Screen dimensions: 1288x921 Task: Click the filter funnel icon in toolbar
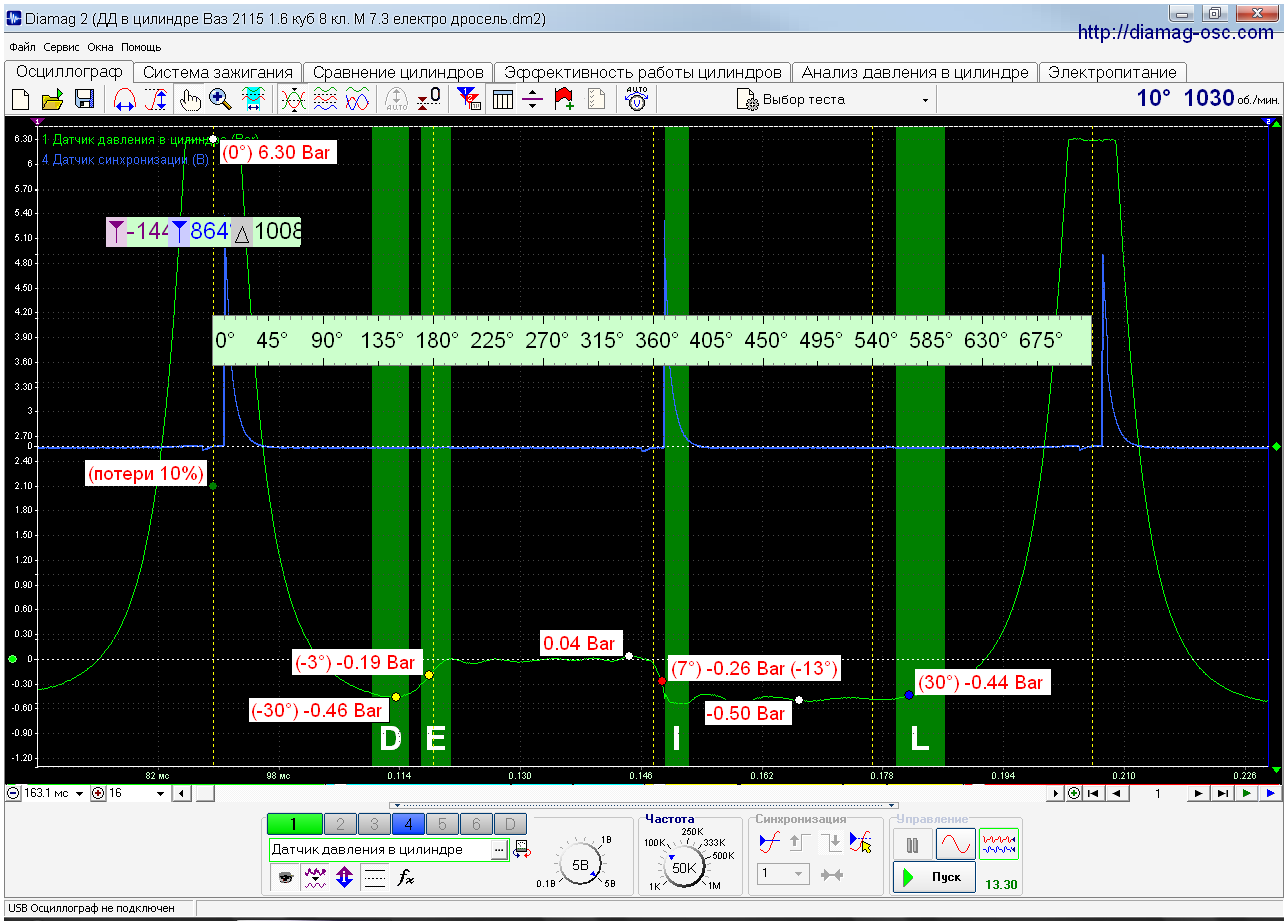[468, 99]
